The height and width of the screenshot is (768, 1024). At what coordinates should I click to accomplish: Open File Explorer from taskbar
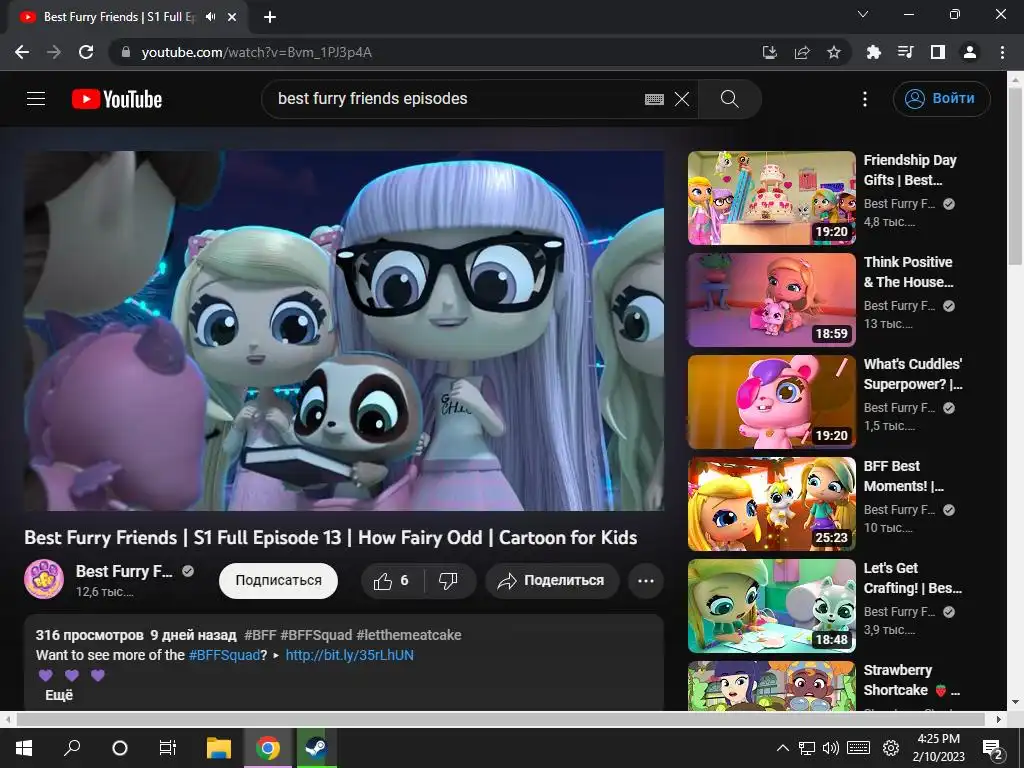click(x=219, y=748)
